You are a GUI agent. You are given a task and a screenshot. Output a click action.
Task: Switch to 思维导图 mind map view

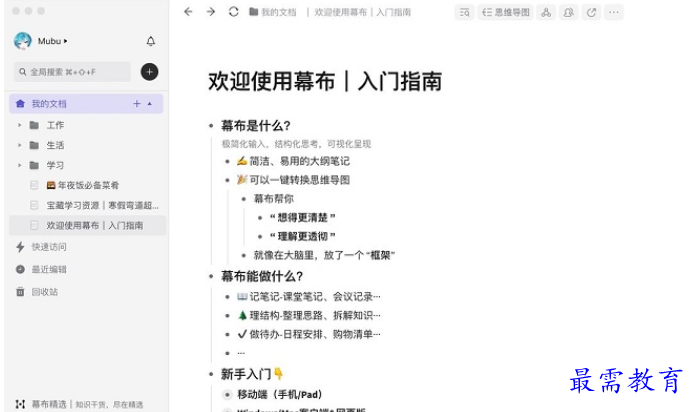(505, 12)
